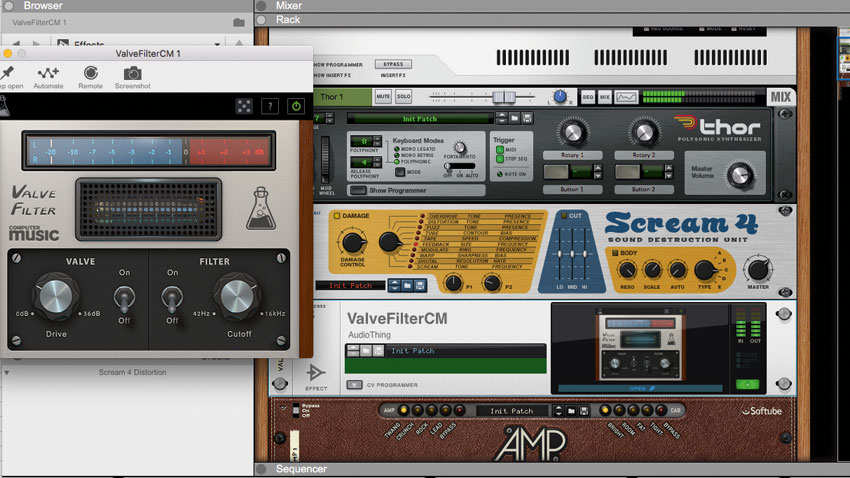
Task: Browse Thor patches with folder icon
Action: point(514,118)
